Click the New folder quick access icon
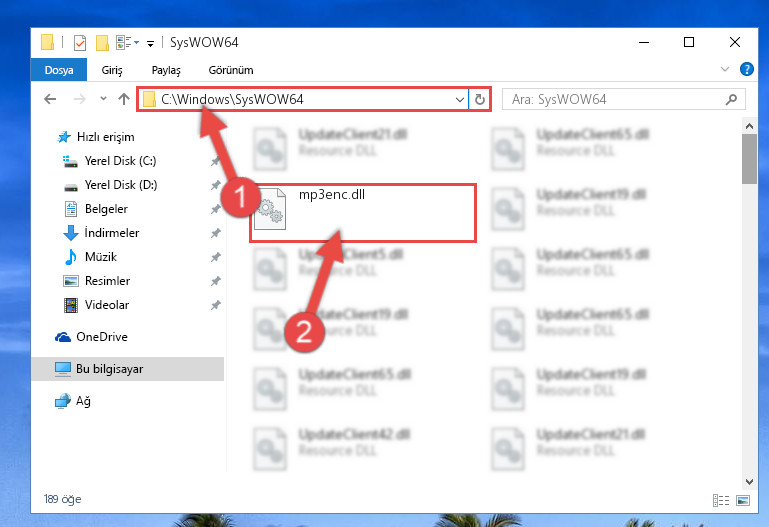Image resolution: width=769 pixels, height=527 pixels. [102, 43]
